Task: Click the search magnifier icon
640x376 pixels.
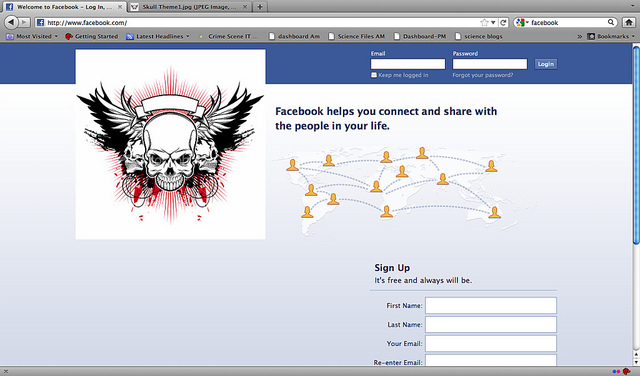Action: click(611, 22)
